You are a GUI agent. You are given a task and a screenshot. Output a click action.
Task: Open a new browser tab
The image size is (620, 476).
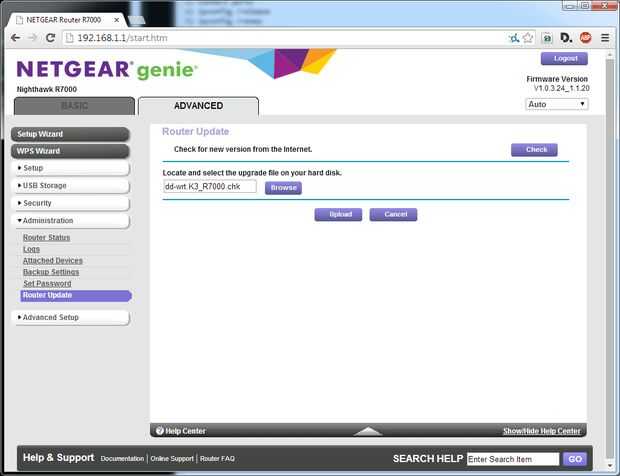136,20
